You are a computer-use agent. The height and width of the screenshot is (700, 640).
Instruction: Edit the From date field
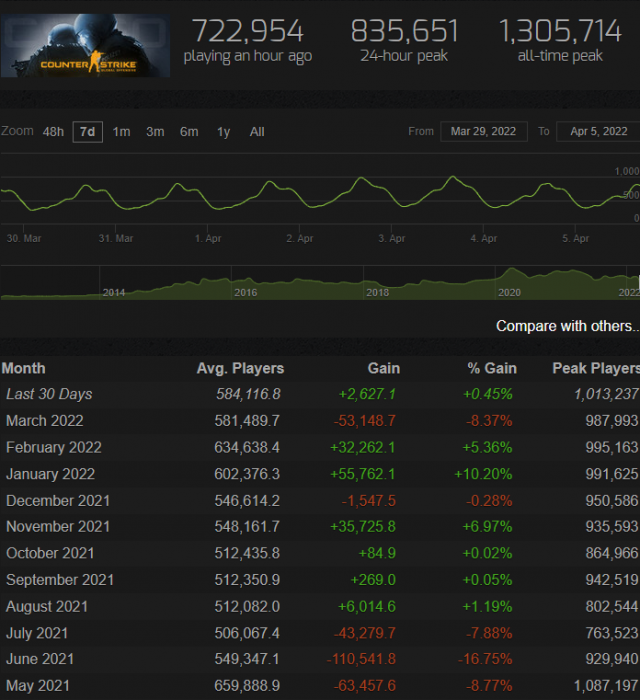(x=483, y=132)
